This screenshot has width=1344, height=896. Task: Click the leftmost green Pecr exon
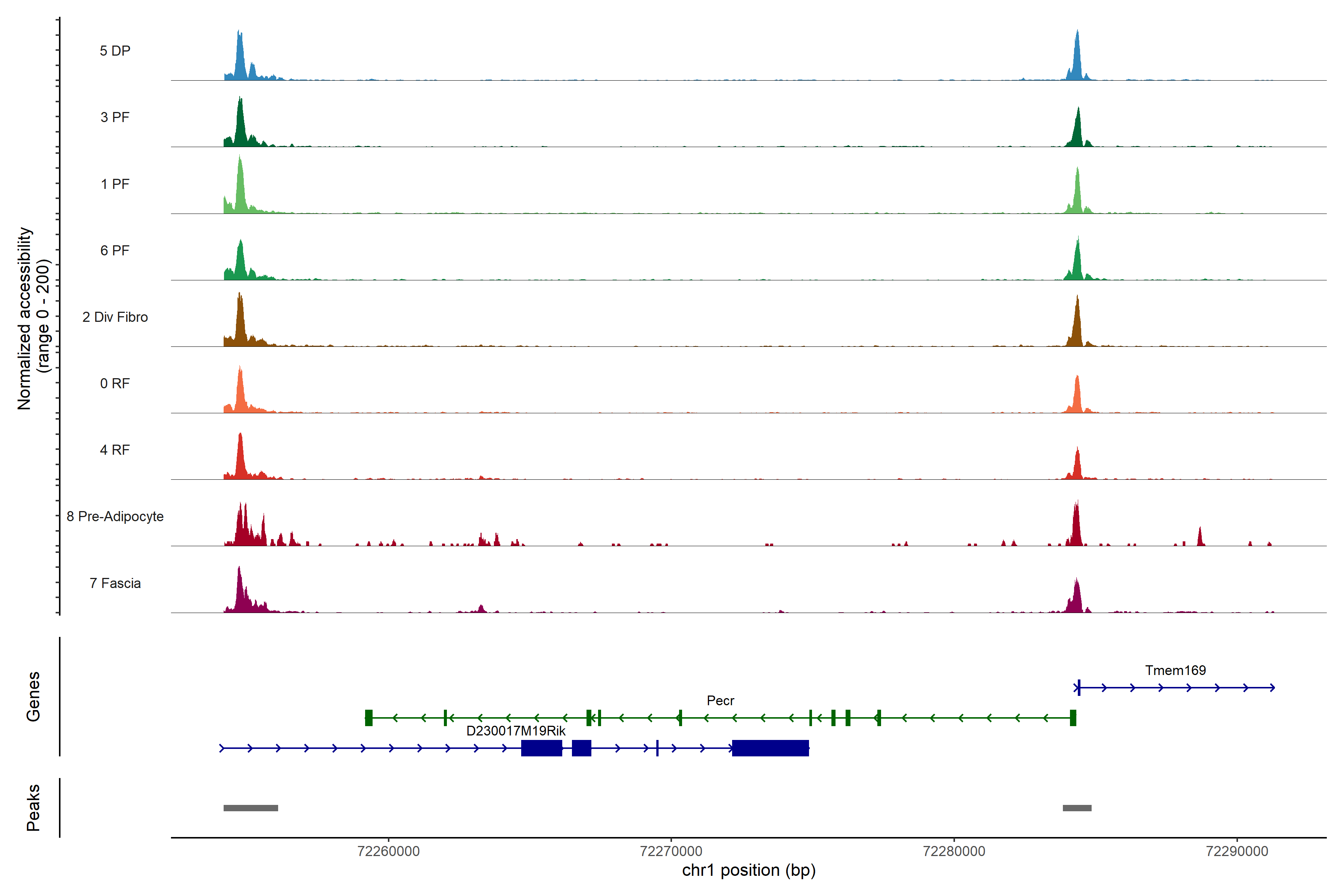[x=368, y=718]
